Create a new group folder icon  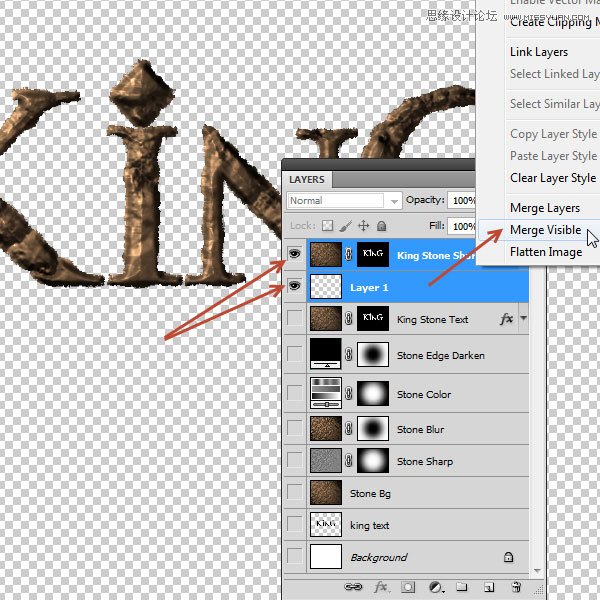click(x=462, y=587)
